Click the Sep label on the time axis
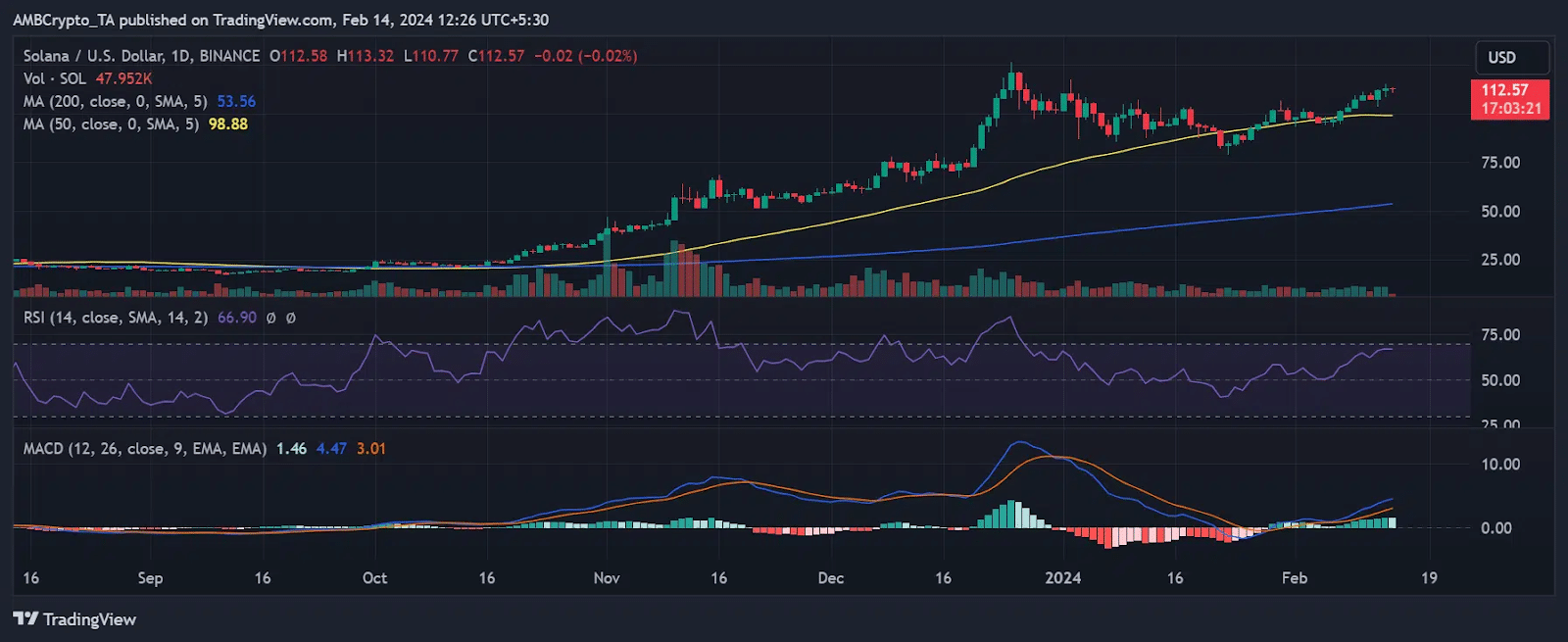Image resolution: width=1568 pixels, height=642 pixels. point(150,578)
